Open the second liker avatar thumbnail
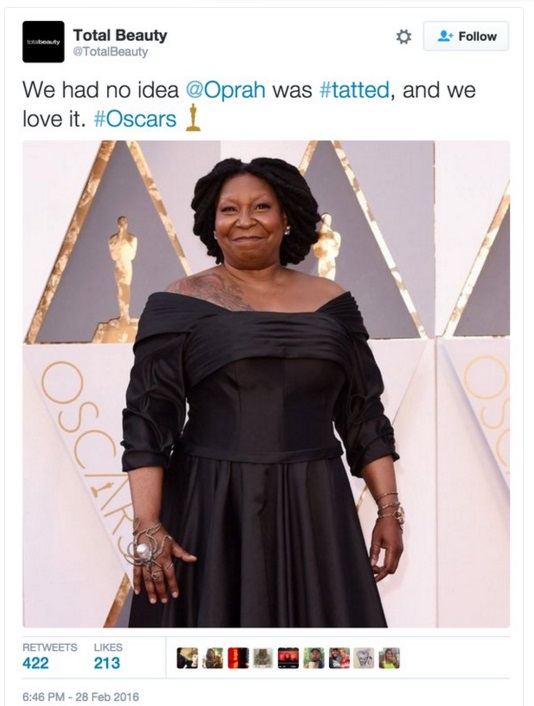534x706 pixels. point(212,658)
